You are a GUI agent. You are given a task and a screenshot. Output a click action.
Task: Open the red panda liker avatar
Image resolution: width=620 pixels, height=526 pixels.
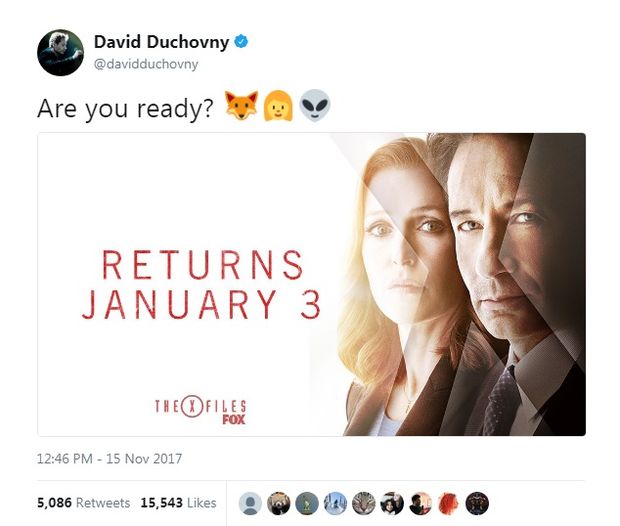(279, 503)
